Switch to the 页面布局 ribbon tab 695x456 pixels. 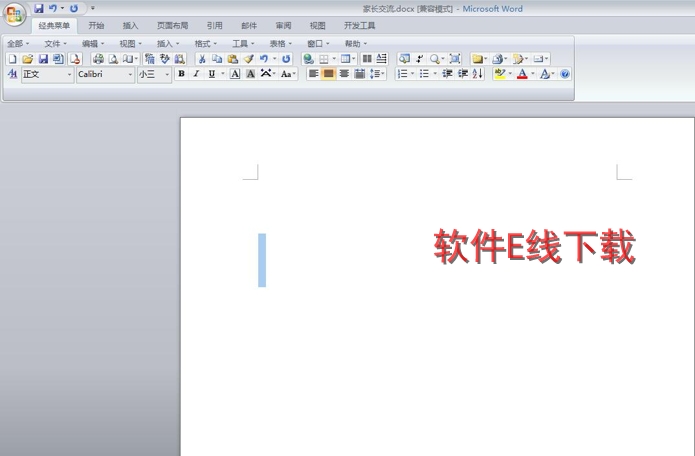(x=172, y=26)
